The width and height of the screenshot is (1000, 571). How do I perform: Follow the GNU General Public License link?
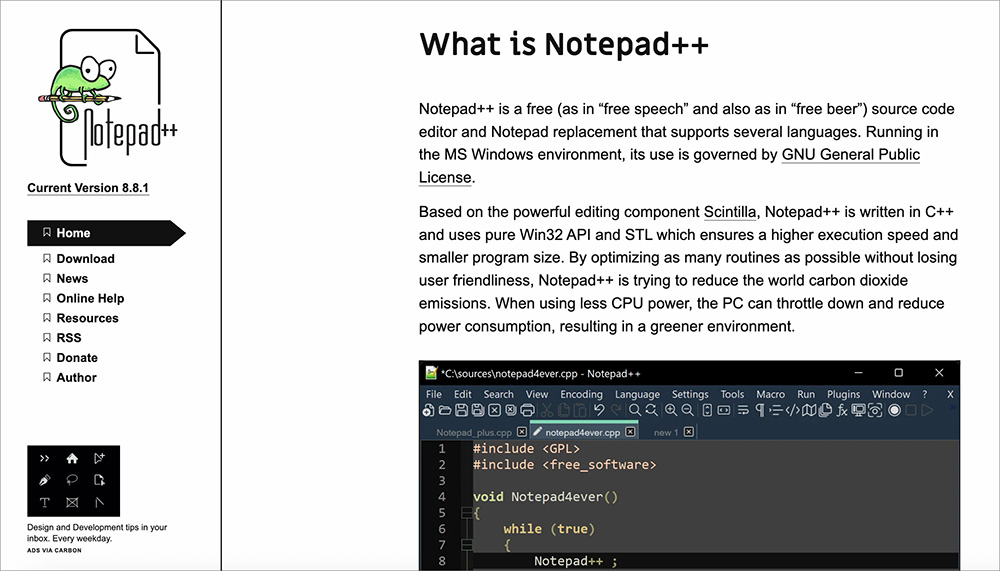(x=851, y=154)
